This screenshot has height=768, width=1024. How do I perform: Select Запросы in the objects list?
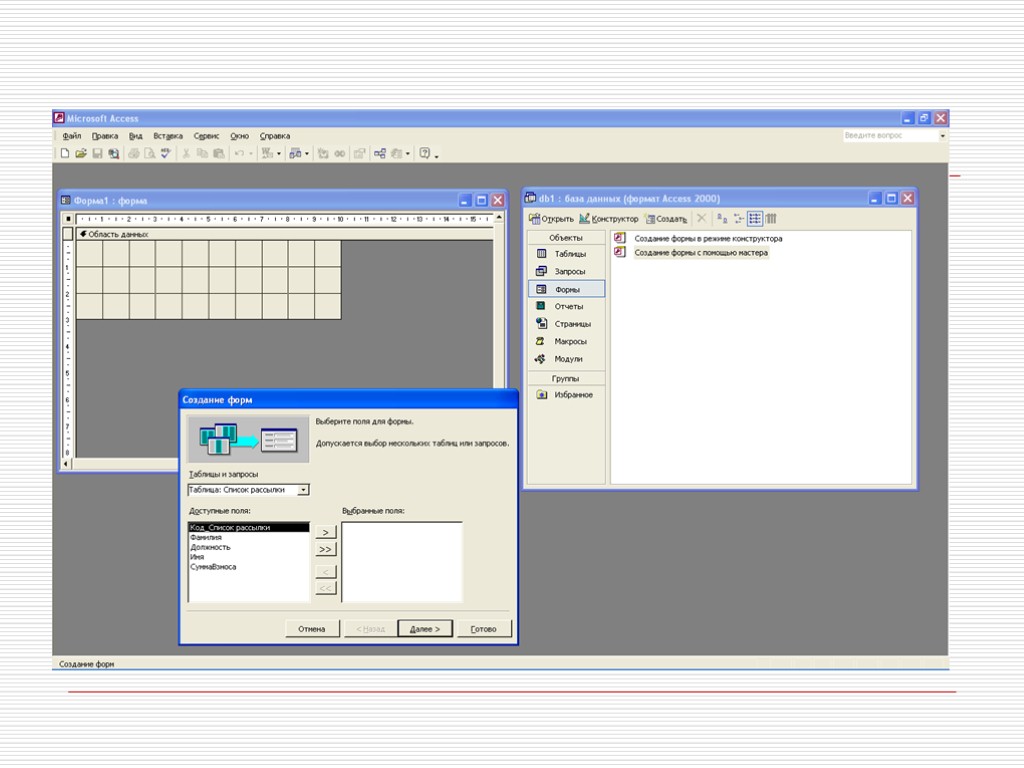pyautogui.click(x=566, y=271)
